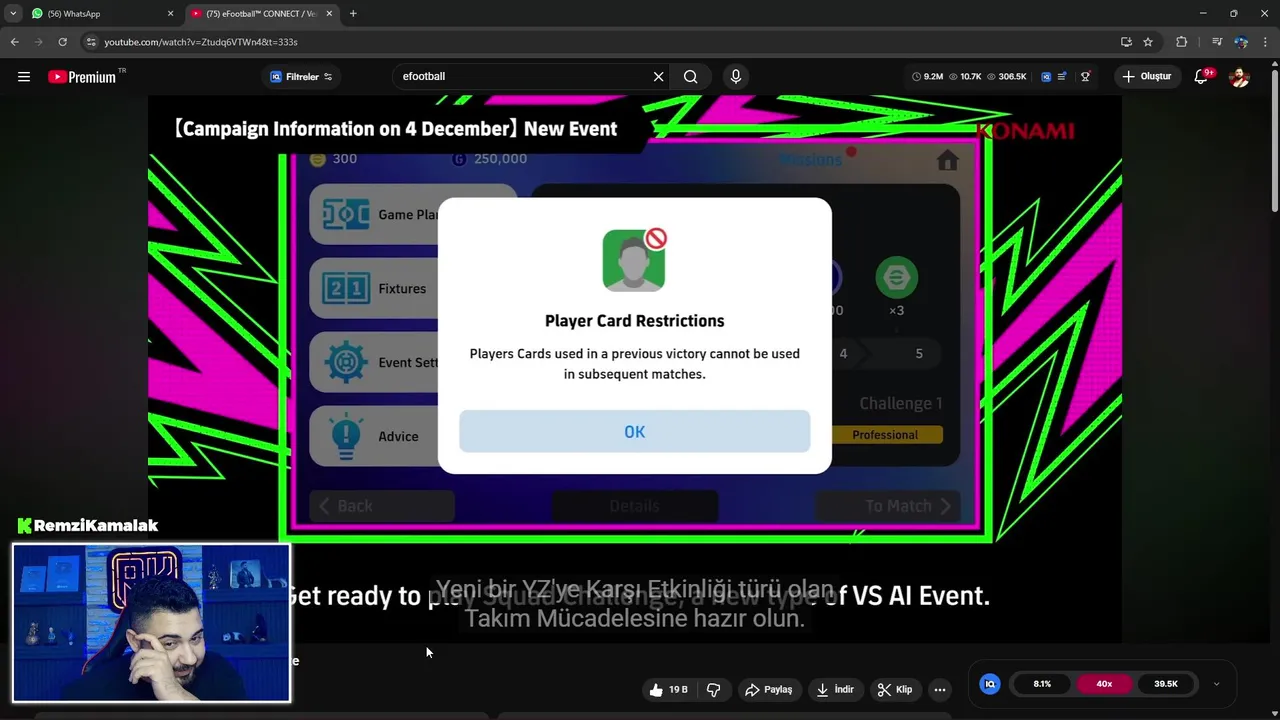Screen dimensions: 1280x720
Task: Click the search magnifier button
Action: point(690,77)
